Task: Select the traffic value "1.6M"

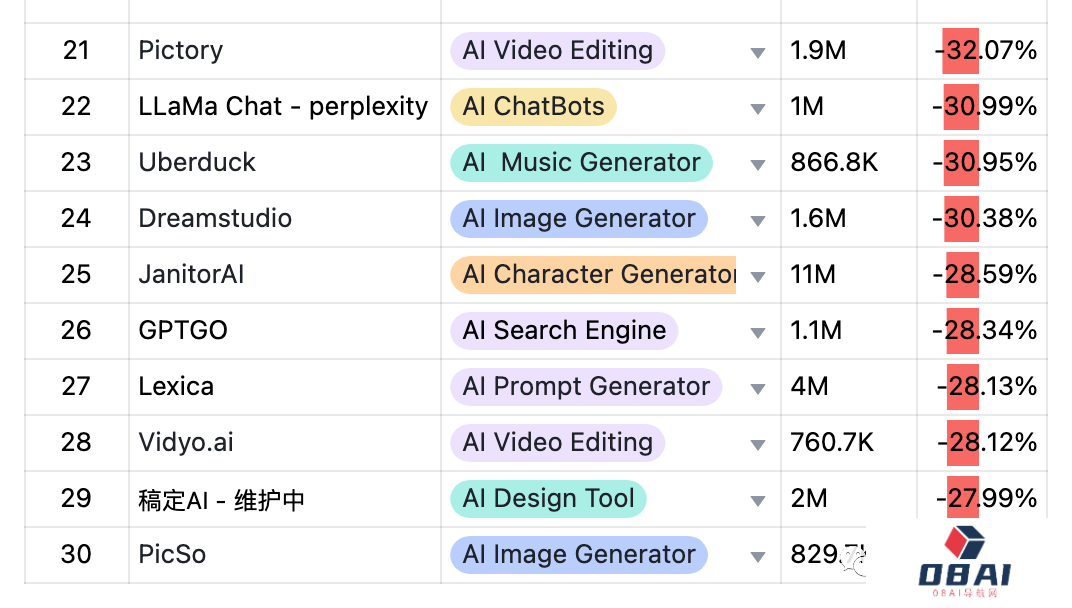Action: point(818,219)
